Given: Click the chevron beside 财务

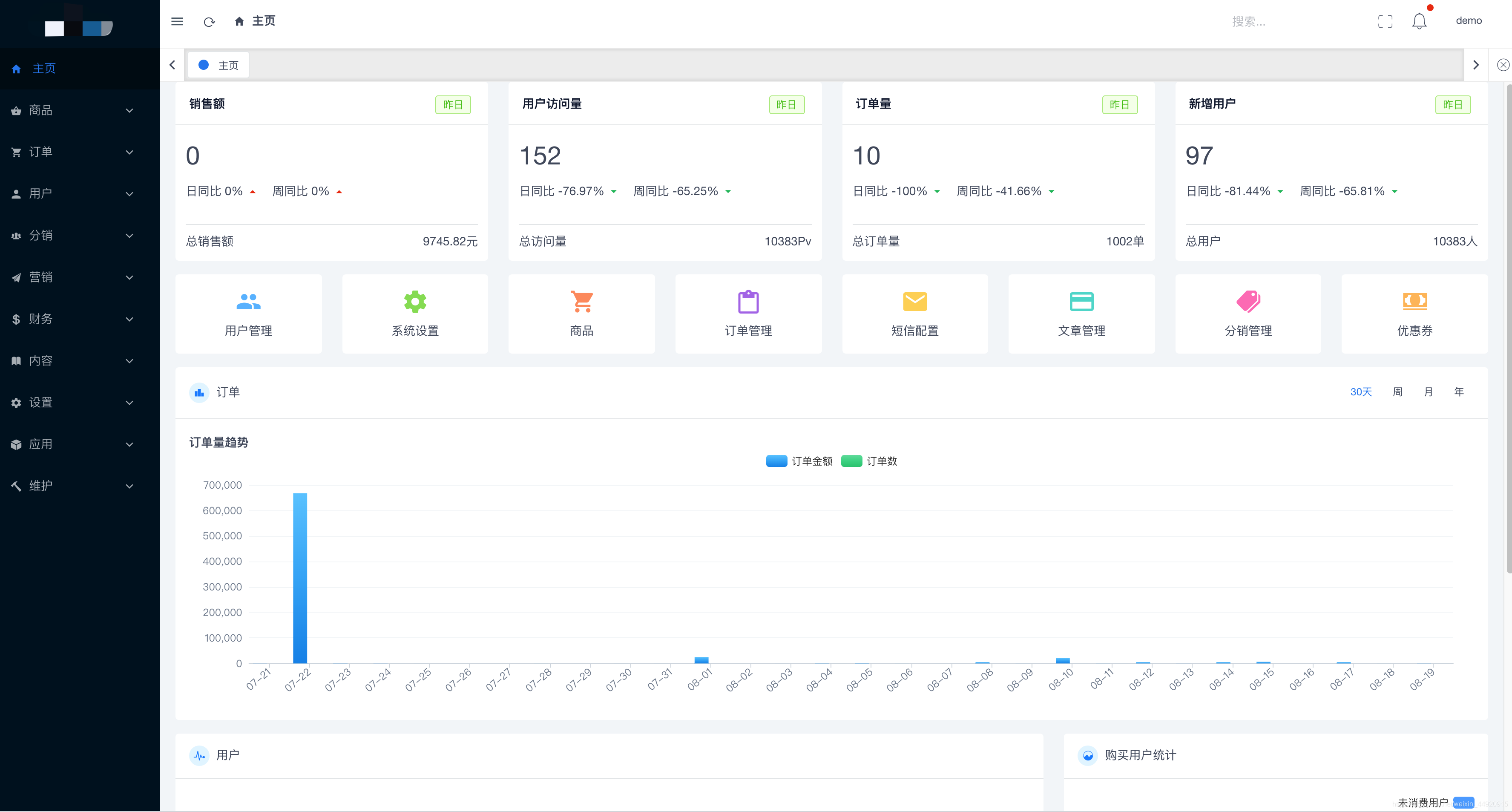Looking at the screenshot, I should tap(130, 320).
